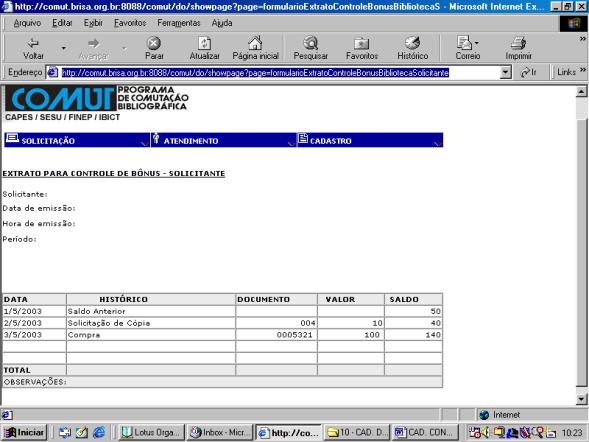Click the vertical scrollbar down arrow
The width and height of the screenshot is (589, 442).
581,399
